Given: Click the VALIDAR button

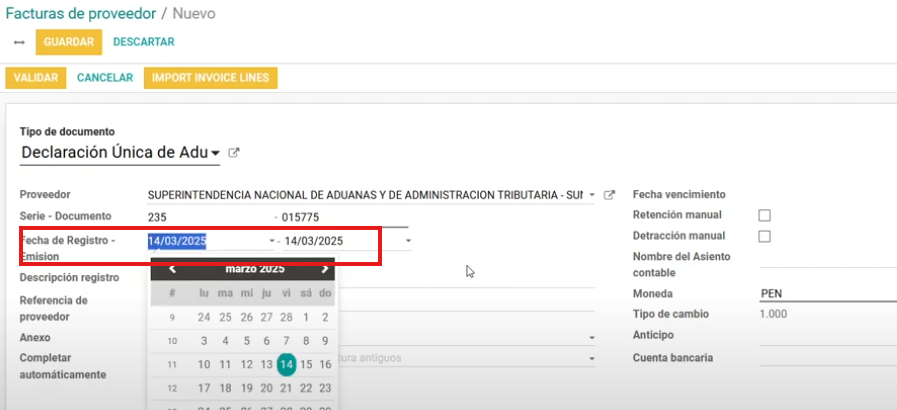Looking at the screenshot, I should pyautogui.click(x=35, y=78).
